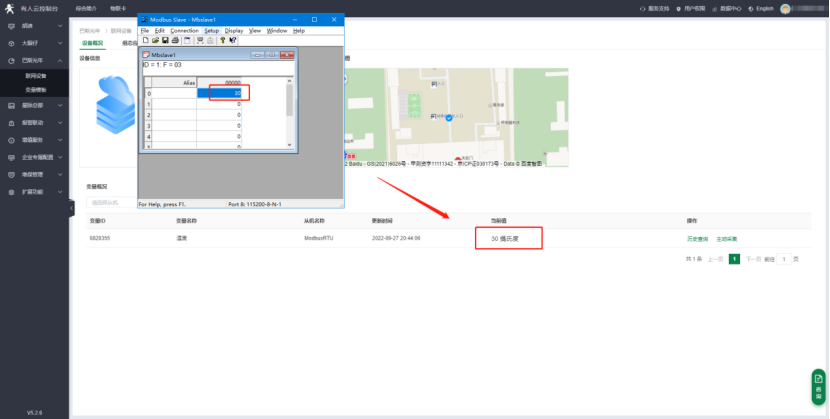Click the Save icon in Modbus Slave toolbar
830x419 pixels.
[x=163, y=40]
